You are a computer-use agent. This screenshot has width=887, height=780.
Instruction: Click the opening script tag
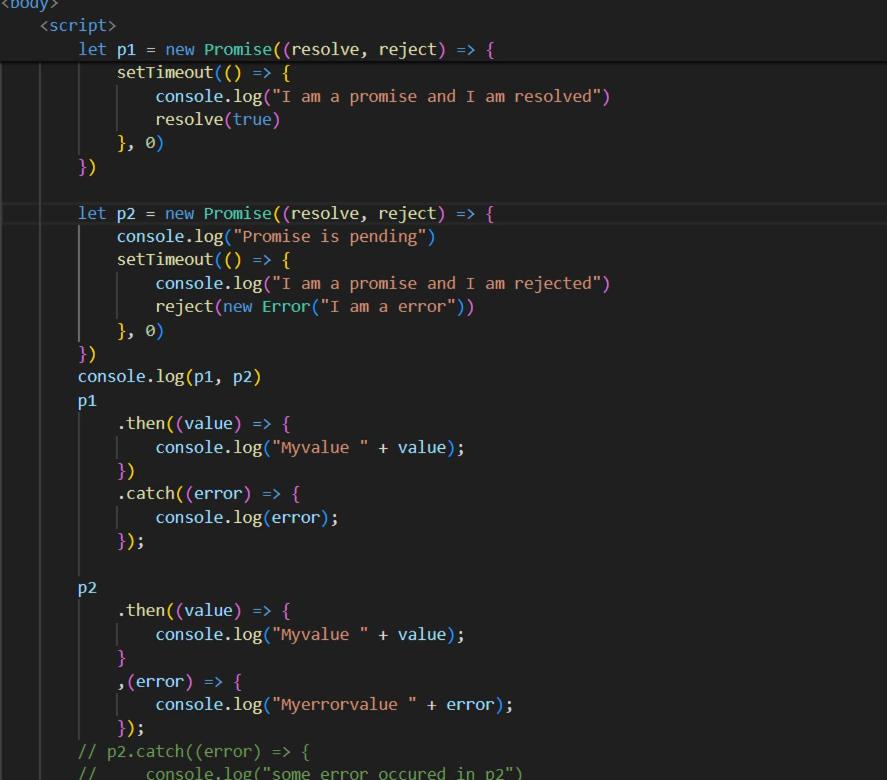coord(78,25)
